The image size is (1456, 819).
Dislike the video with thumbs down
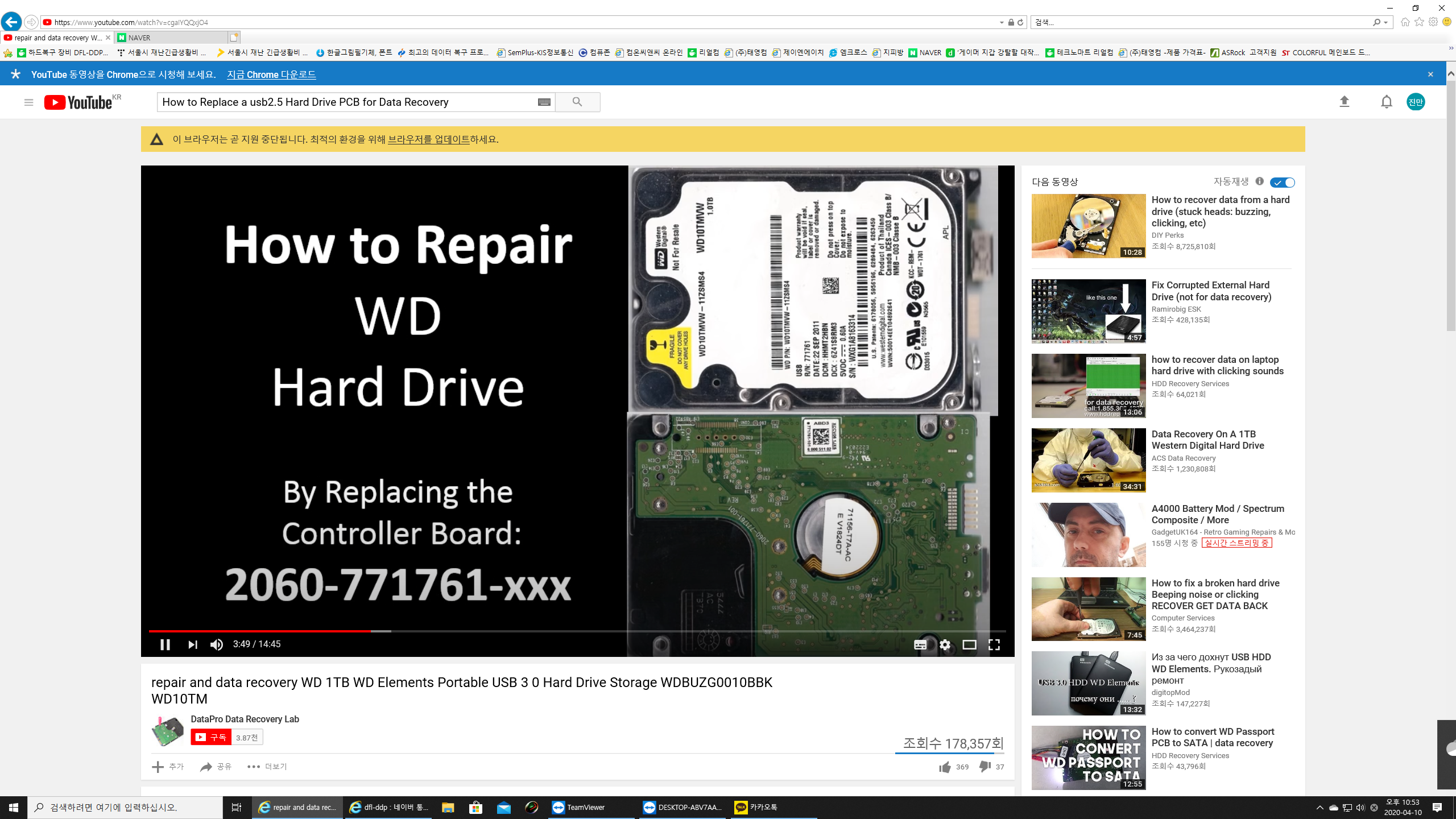pyautogui.click(x=985, y=767)
